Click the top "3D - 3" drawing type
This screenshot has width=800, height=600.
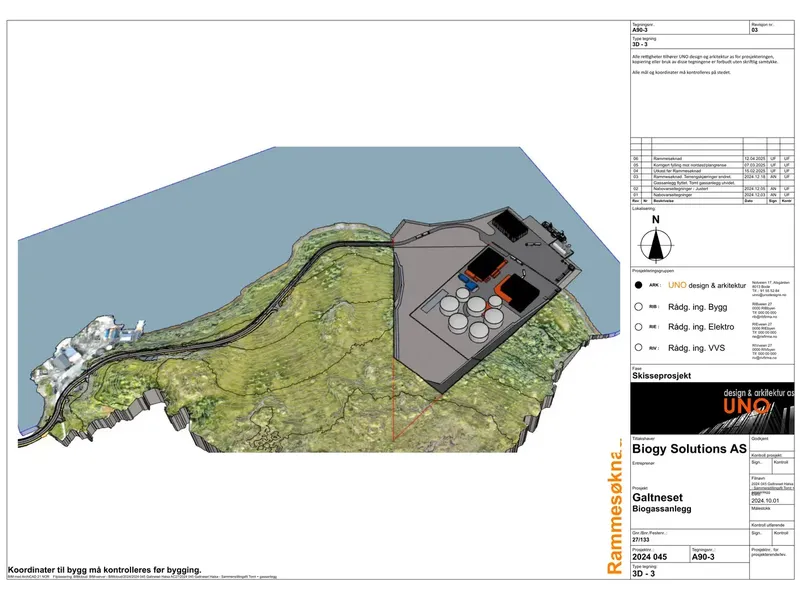pos(640,44)
